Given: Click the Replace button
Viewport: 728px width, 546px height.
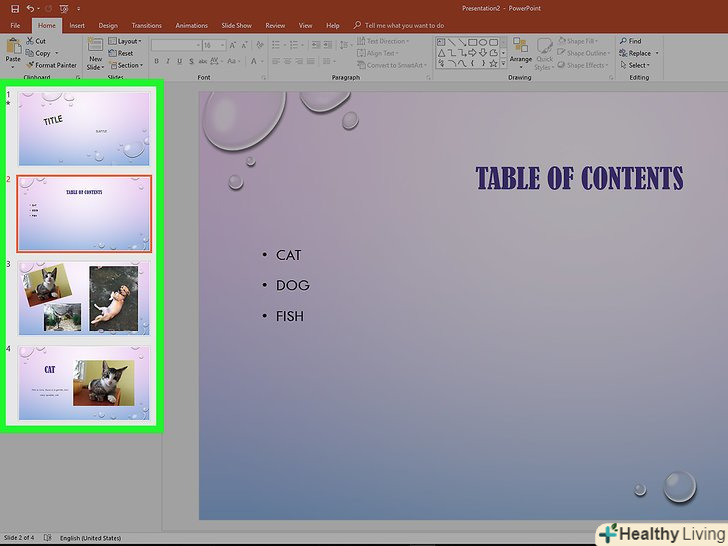Looking at the screenshot, I should click(x=636, y=53).
